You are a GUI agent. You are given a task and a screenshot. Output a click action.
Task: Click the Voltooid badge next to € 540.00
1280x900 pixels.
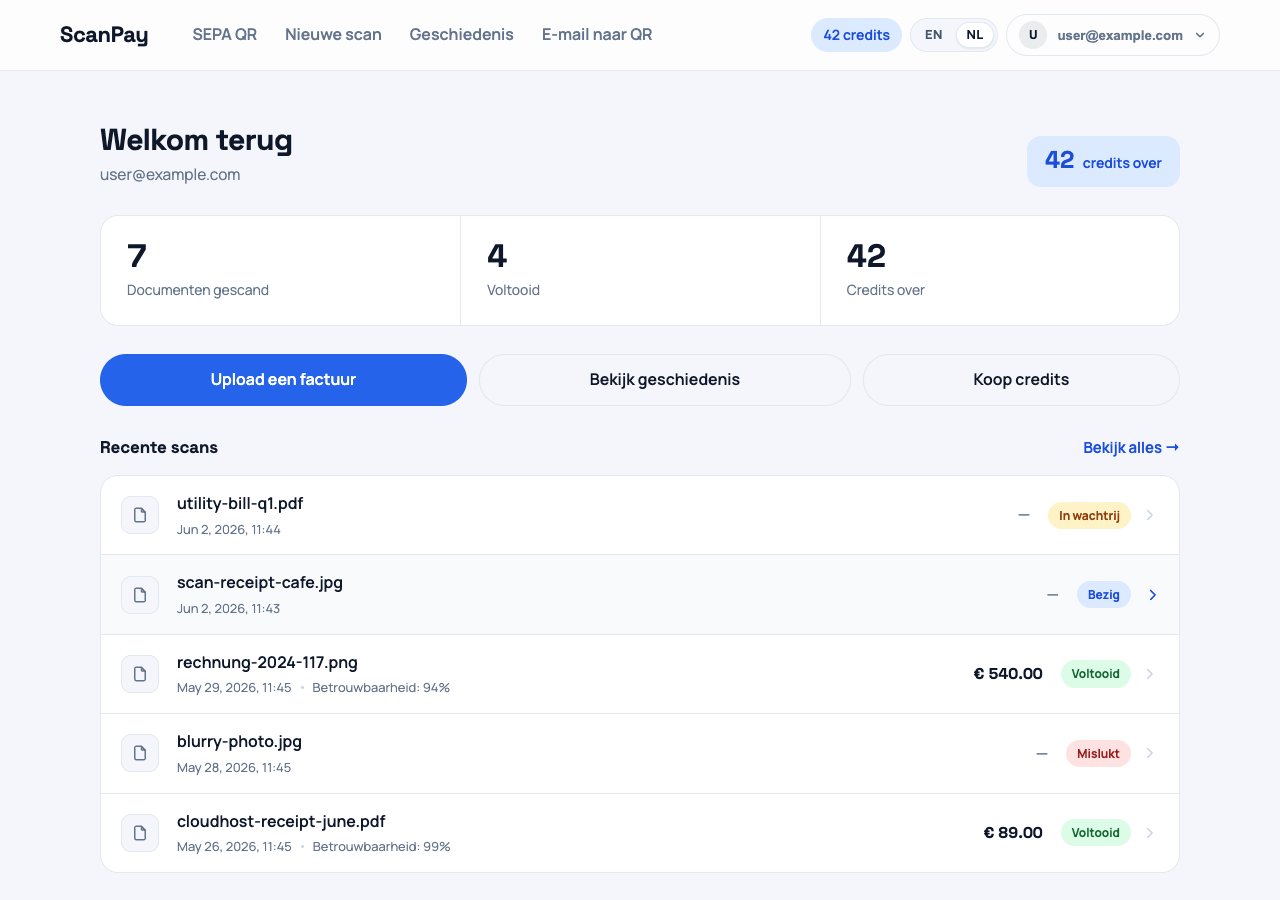1096,674
